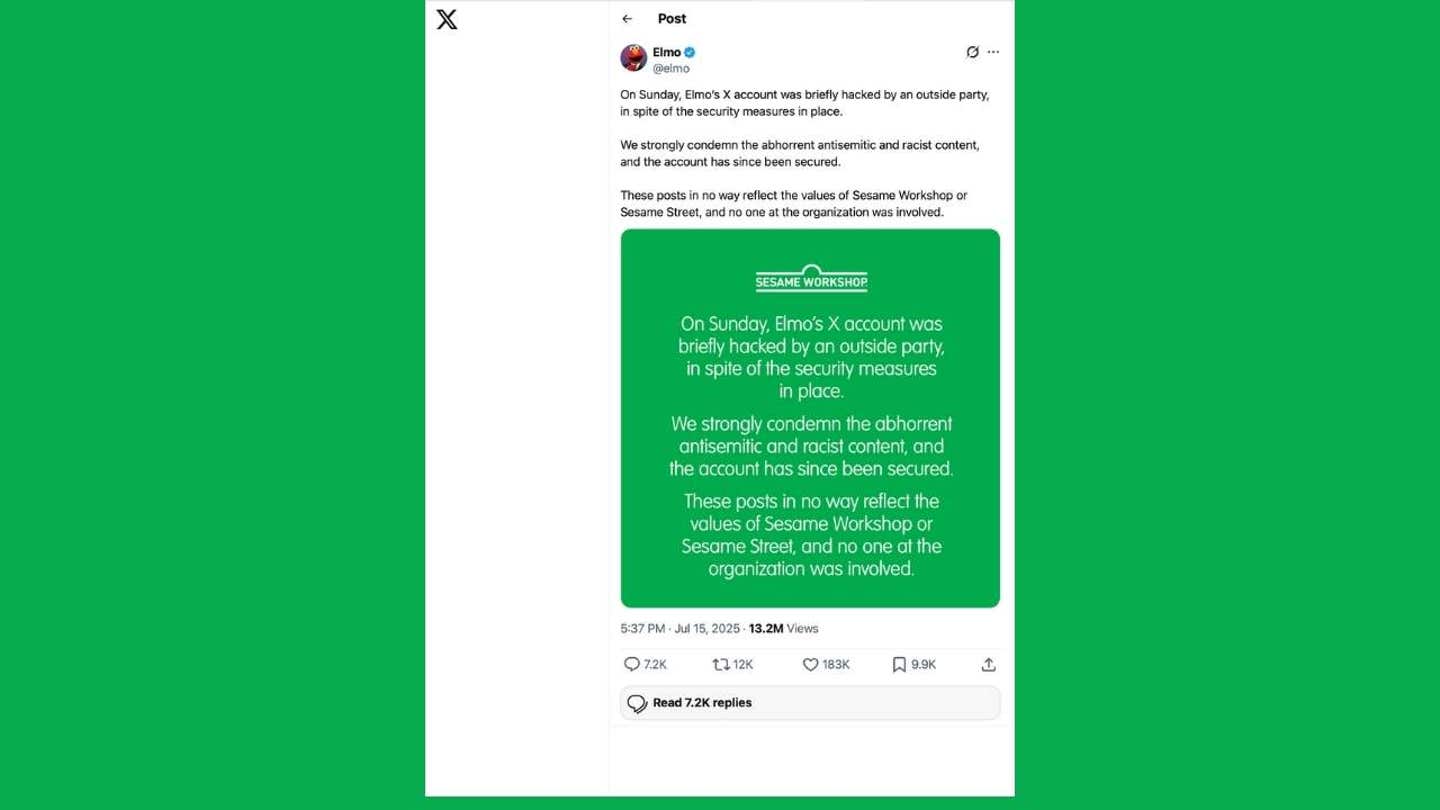Open the 13.2M Views analytics link
The image size is (1440, 810).
pyautogui.click(x=783, y=629)
